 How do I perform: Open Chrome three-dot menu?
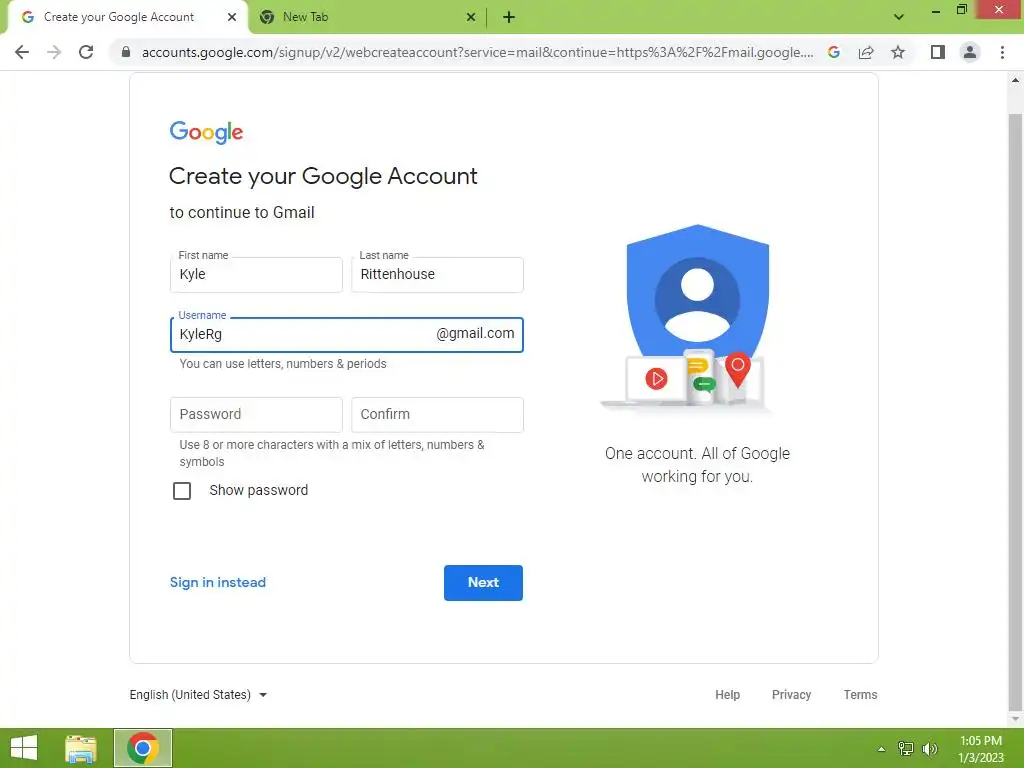[x=1002, y=52]
